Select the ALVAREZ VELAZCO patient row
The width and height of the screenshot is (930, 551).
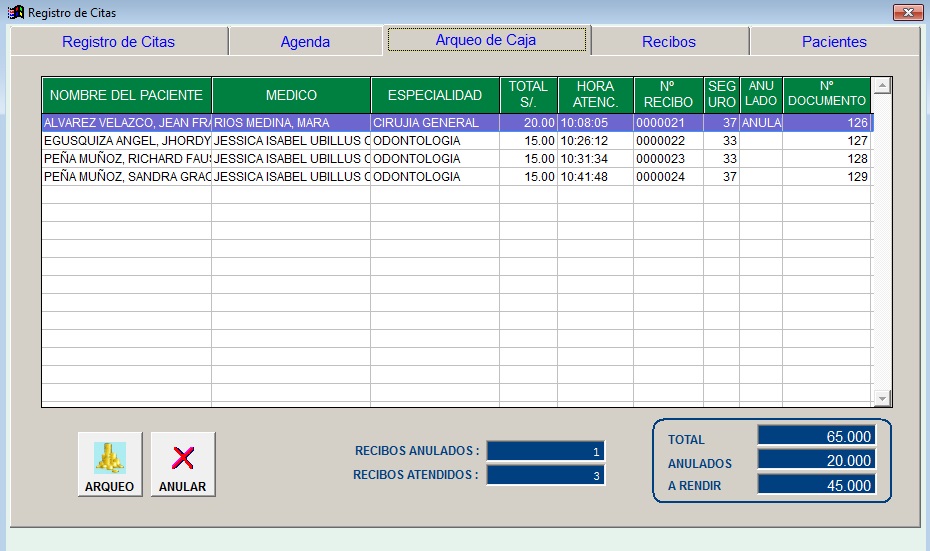point(126,123)
